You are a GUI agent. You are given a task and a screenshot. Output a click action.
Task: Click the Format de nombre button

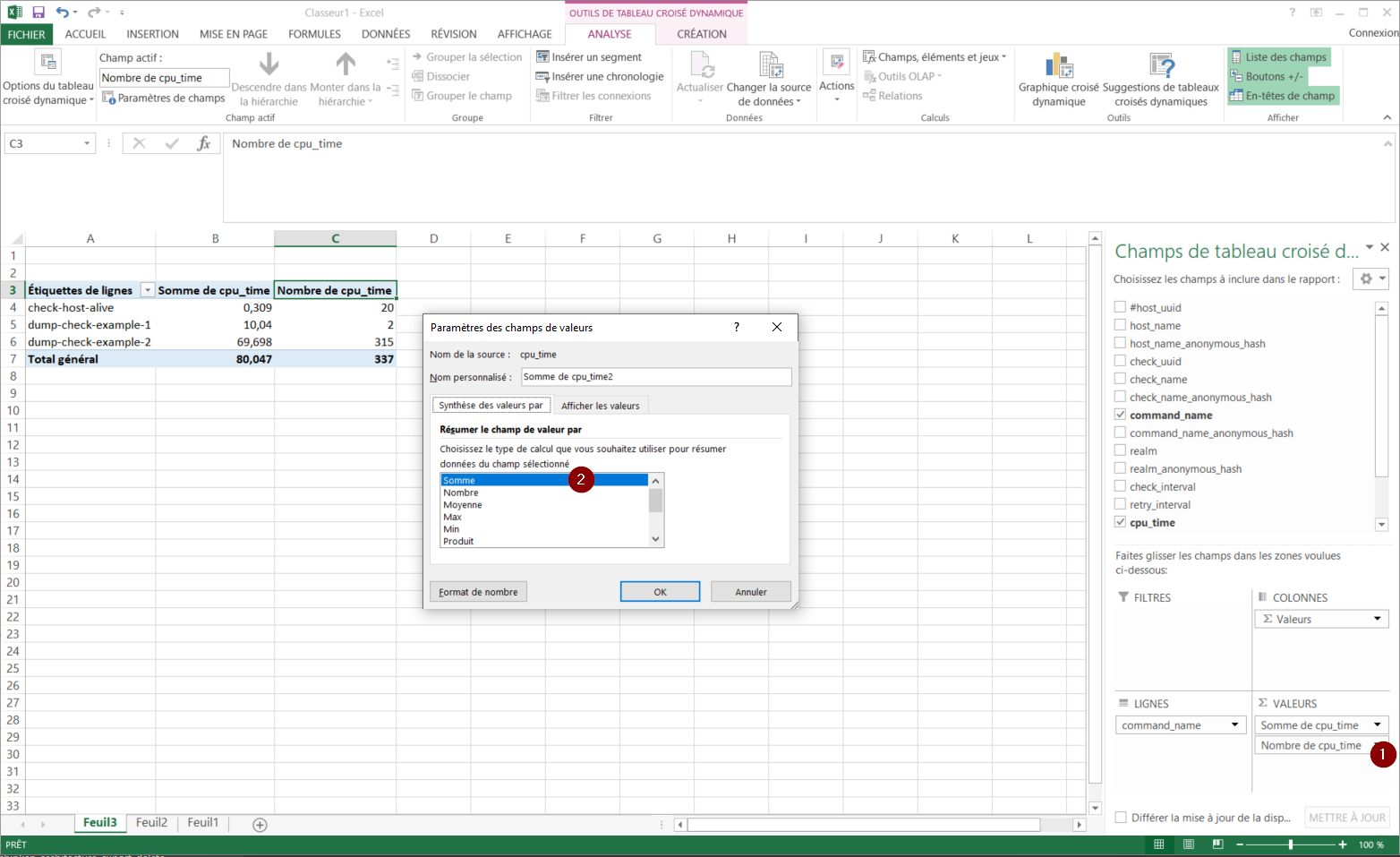click(478, 592)
